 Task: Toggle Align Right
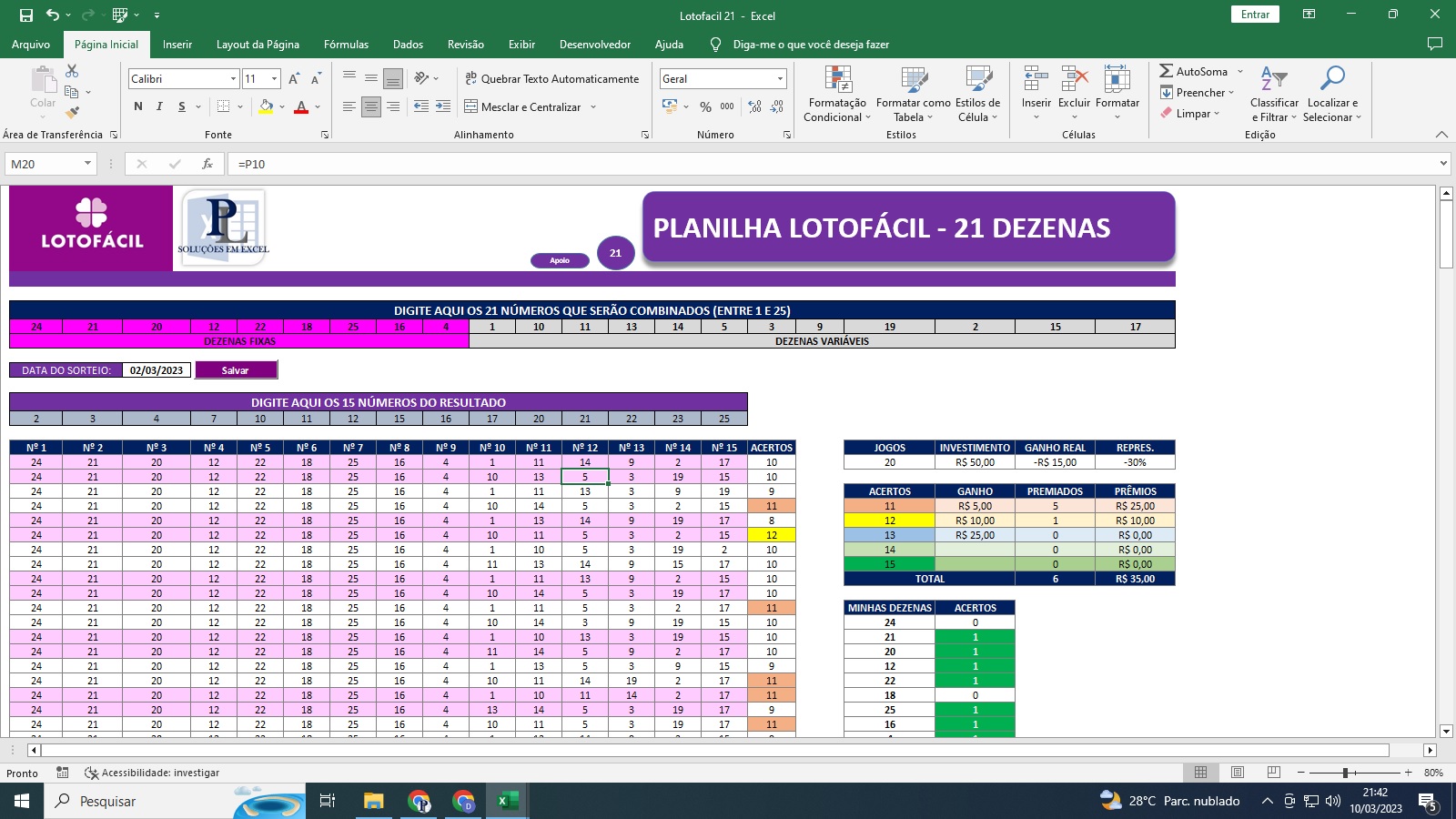click(x=393, y=106)
